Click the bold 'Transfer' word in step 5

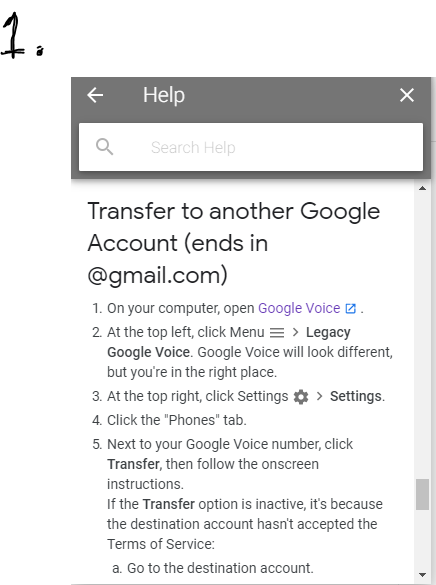pos(134,464)
